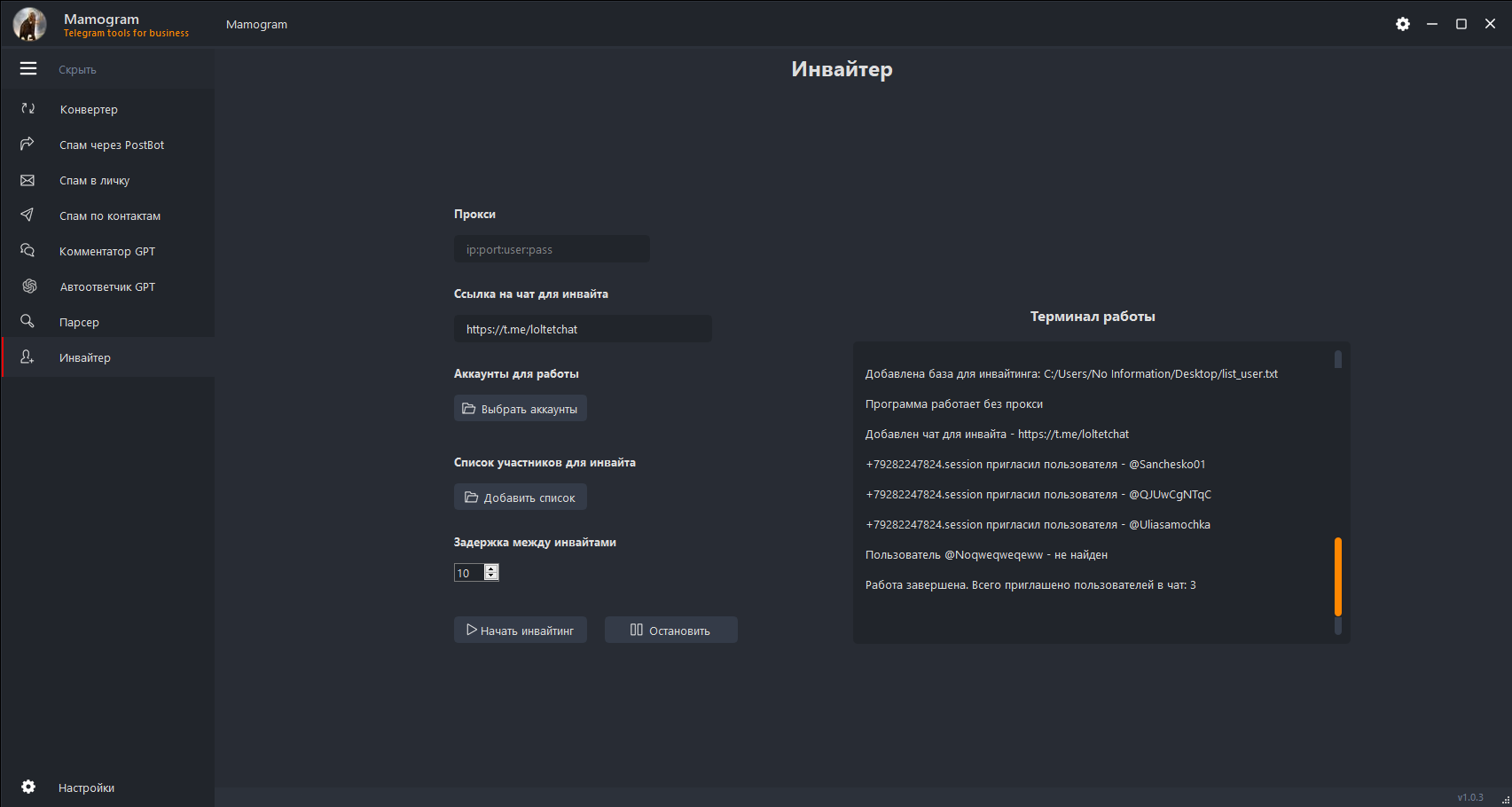Click the Остановить button
The height and width of the screenshot is (807, 1512).
click(x=670, y=631)
